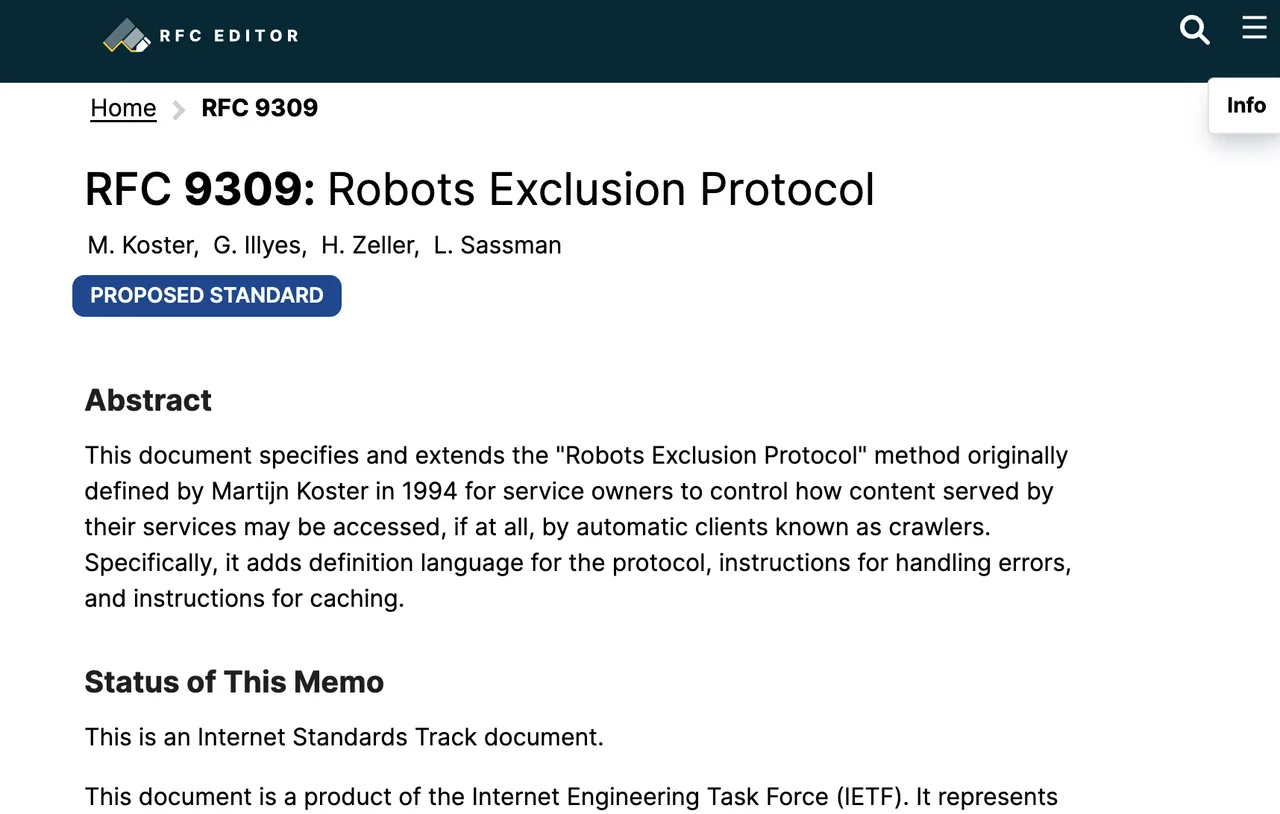Click the RFC EDITOR wordmark text

[229, 36]
